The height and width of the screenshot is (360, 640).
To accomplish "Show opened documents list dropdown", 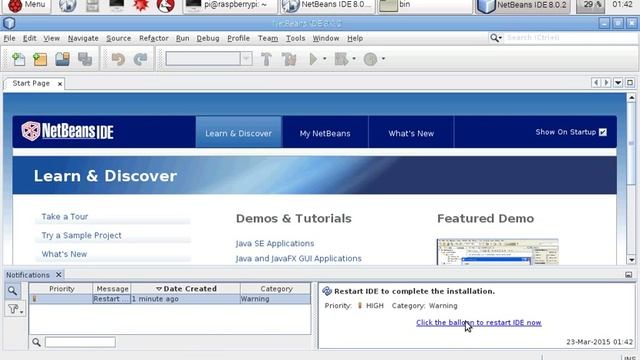I will point(618,83).
